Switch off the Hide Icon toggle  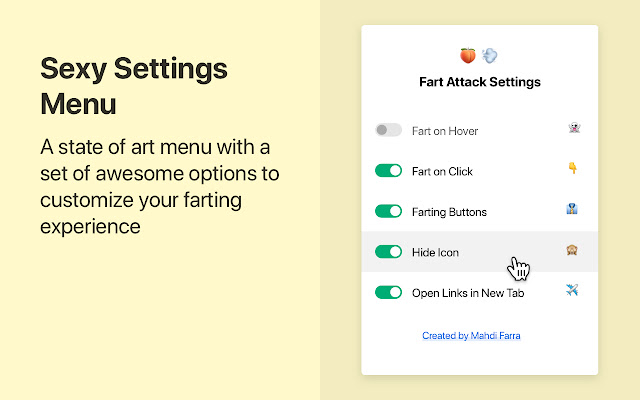coord(388,252)
